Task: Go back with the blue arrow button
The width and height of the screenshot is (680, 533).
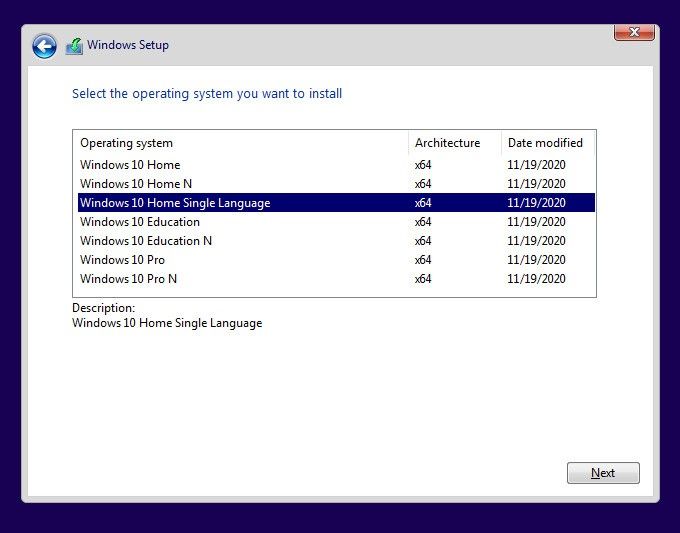Action: click(x=44, y=46)
